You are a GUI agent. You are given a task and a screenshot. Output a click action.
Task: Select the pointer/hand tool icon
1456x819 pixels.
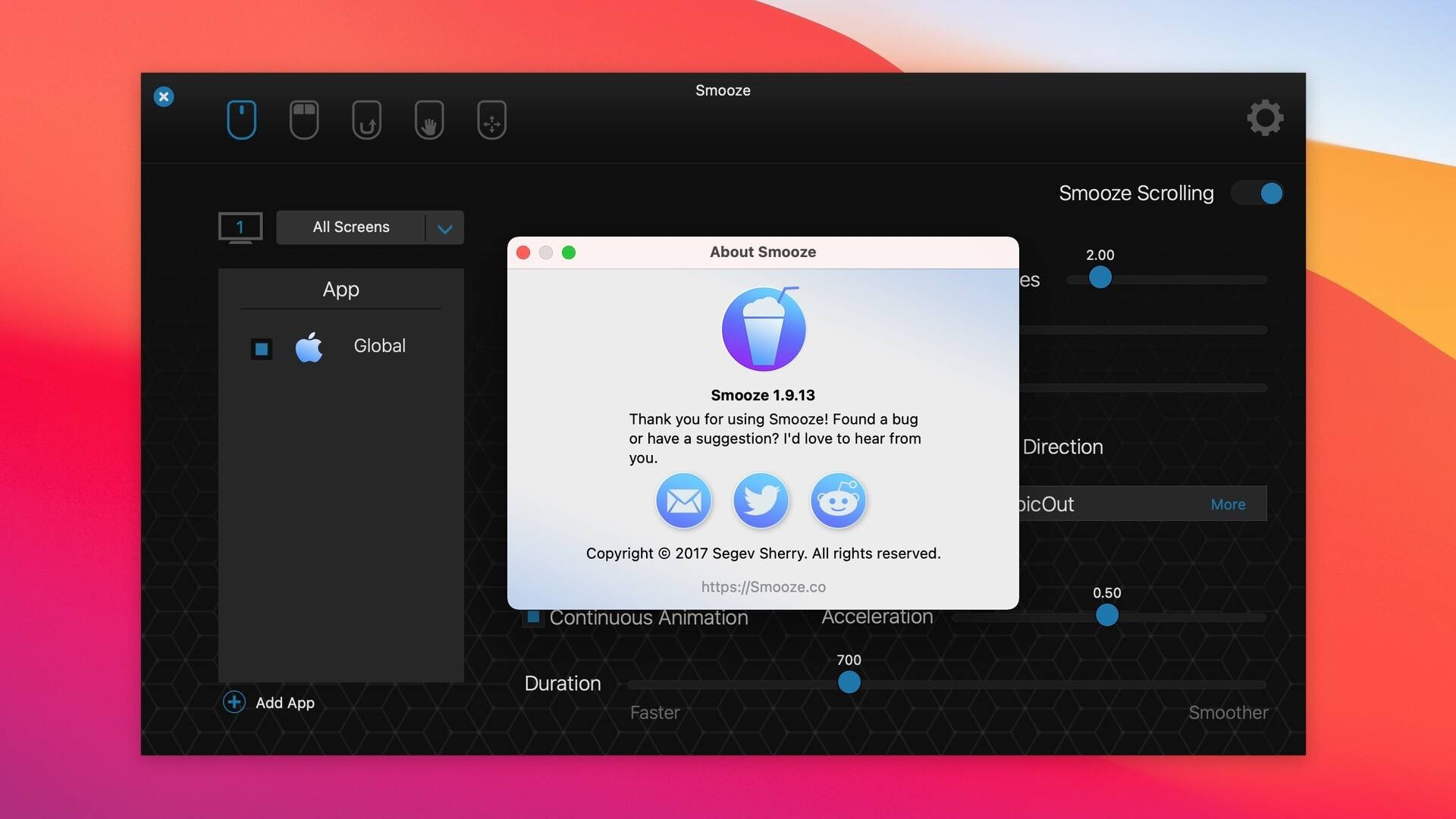[428, 119]
